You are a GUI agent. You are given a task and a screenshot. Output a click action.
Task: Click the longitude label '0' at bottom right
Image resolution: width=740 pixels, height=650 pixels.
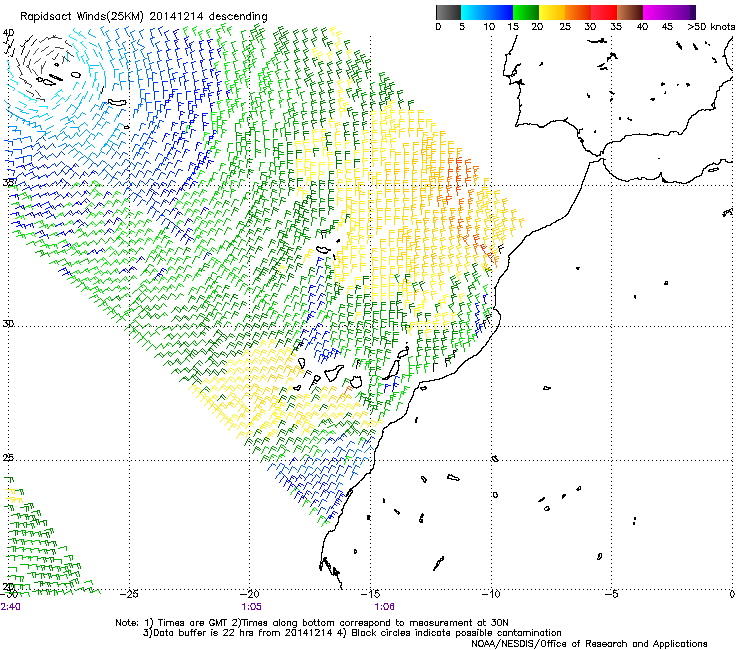(x=732, y=594)
